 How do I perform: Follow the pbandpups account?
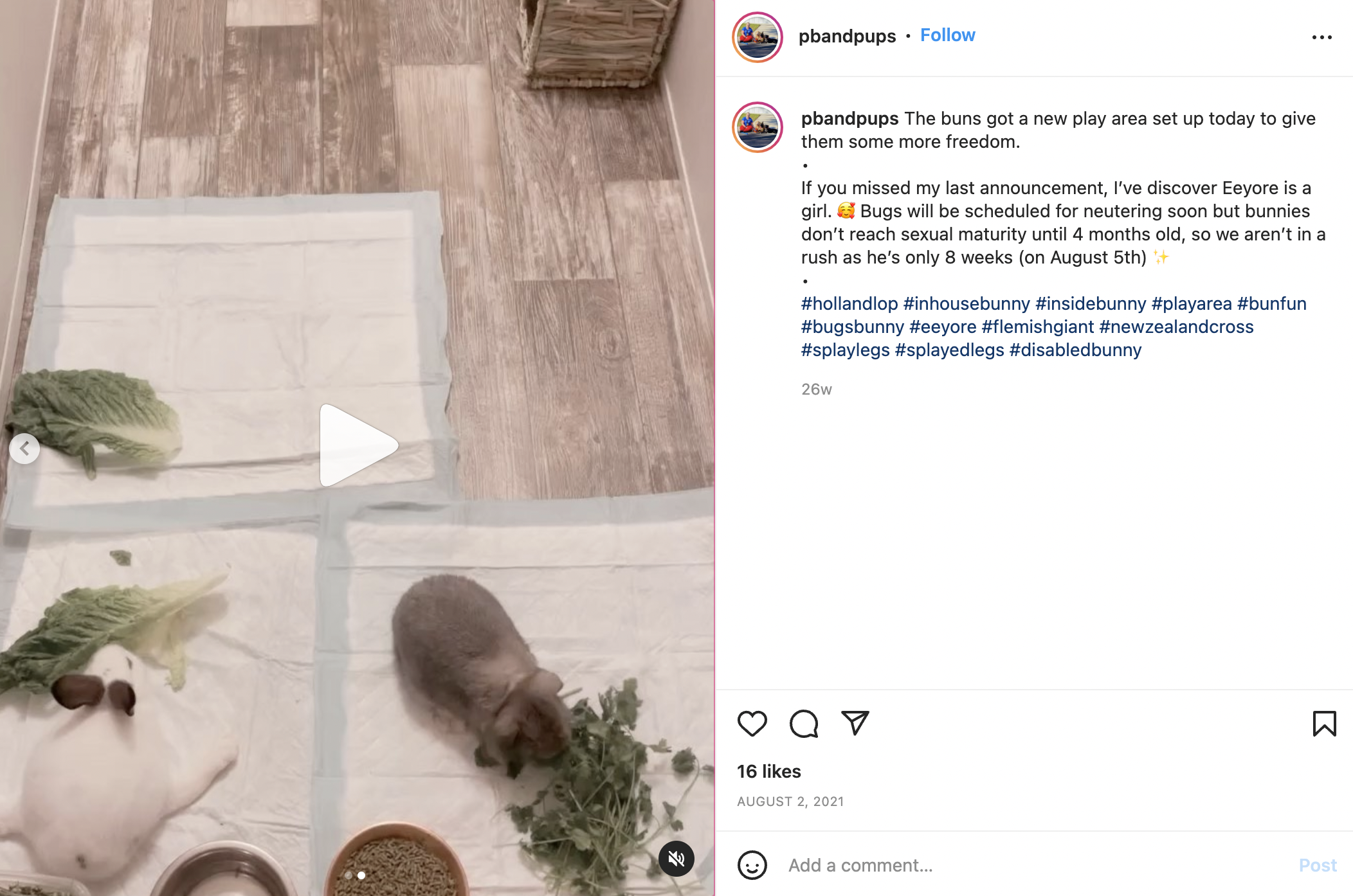(x=947, y=35)
